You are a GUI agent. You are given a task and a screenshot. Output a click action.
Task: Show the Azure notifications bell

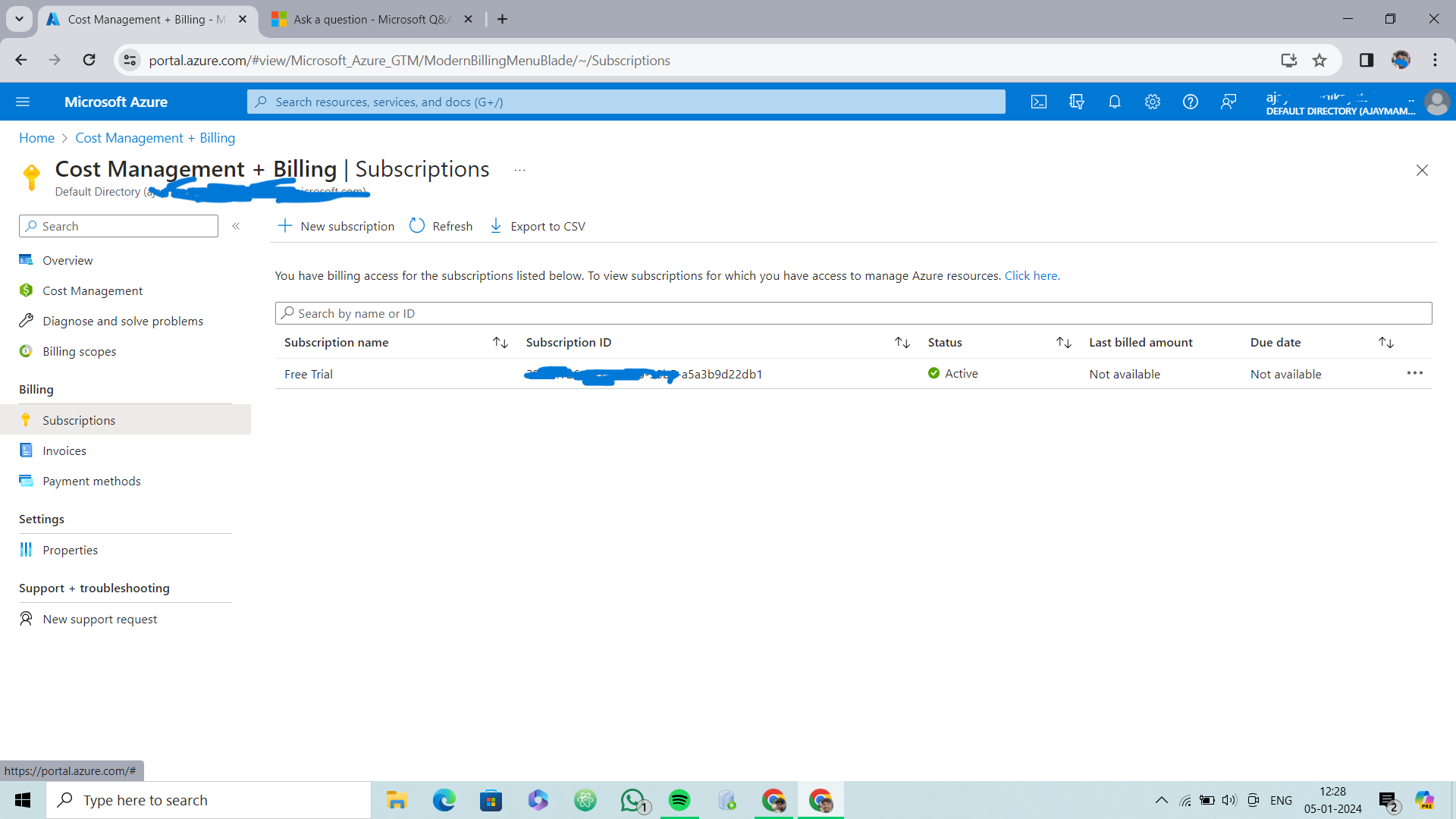click(x=1115, y=102)
